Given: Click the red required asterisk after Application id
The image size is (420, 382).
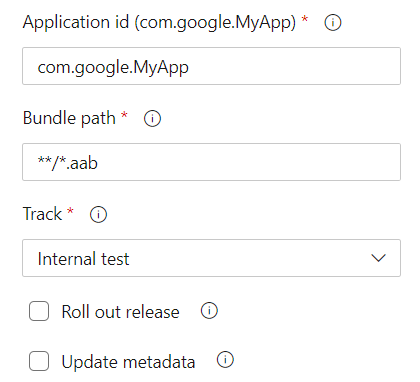Looking at the screenshot, I should click(305, 19).
